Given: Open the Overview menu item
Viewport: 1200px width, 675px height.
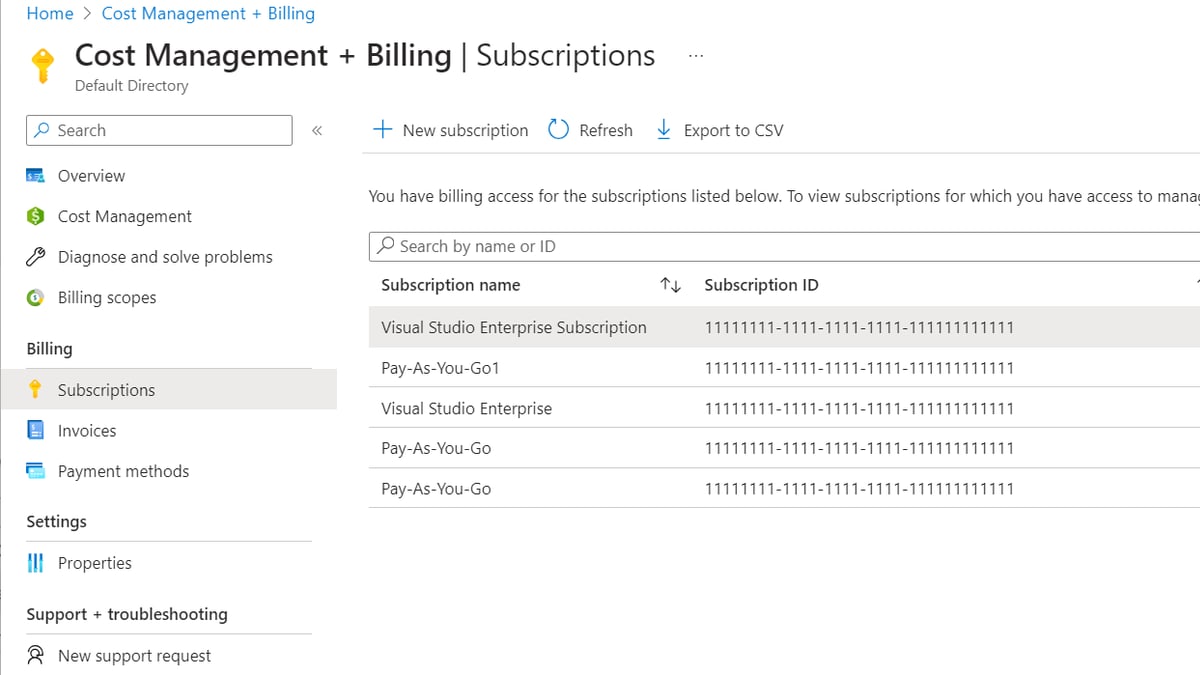Looking at the screenshot, I should [x=91, y=176].
